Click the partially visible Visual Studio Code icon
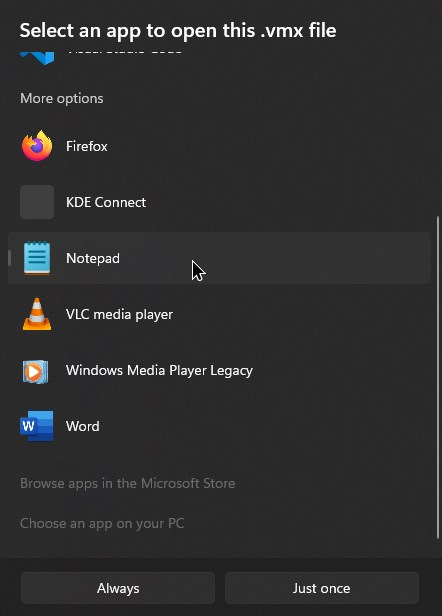Image resolution: width=442 pixels, height=616 pixels. [x=37, y=58]
